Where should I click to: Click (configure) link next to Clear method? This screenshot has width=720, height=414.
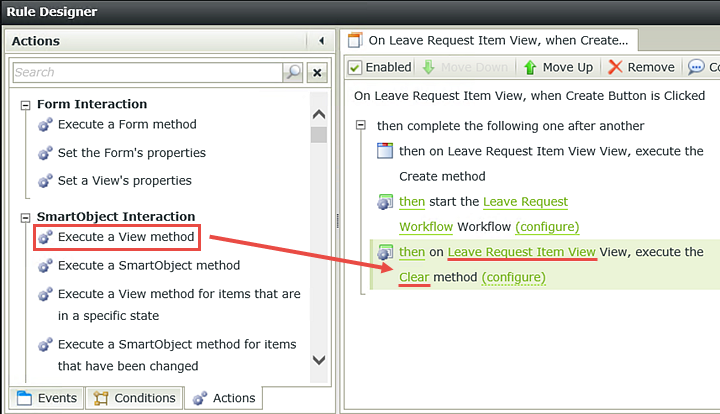point(513,277)
